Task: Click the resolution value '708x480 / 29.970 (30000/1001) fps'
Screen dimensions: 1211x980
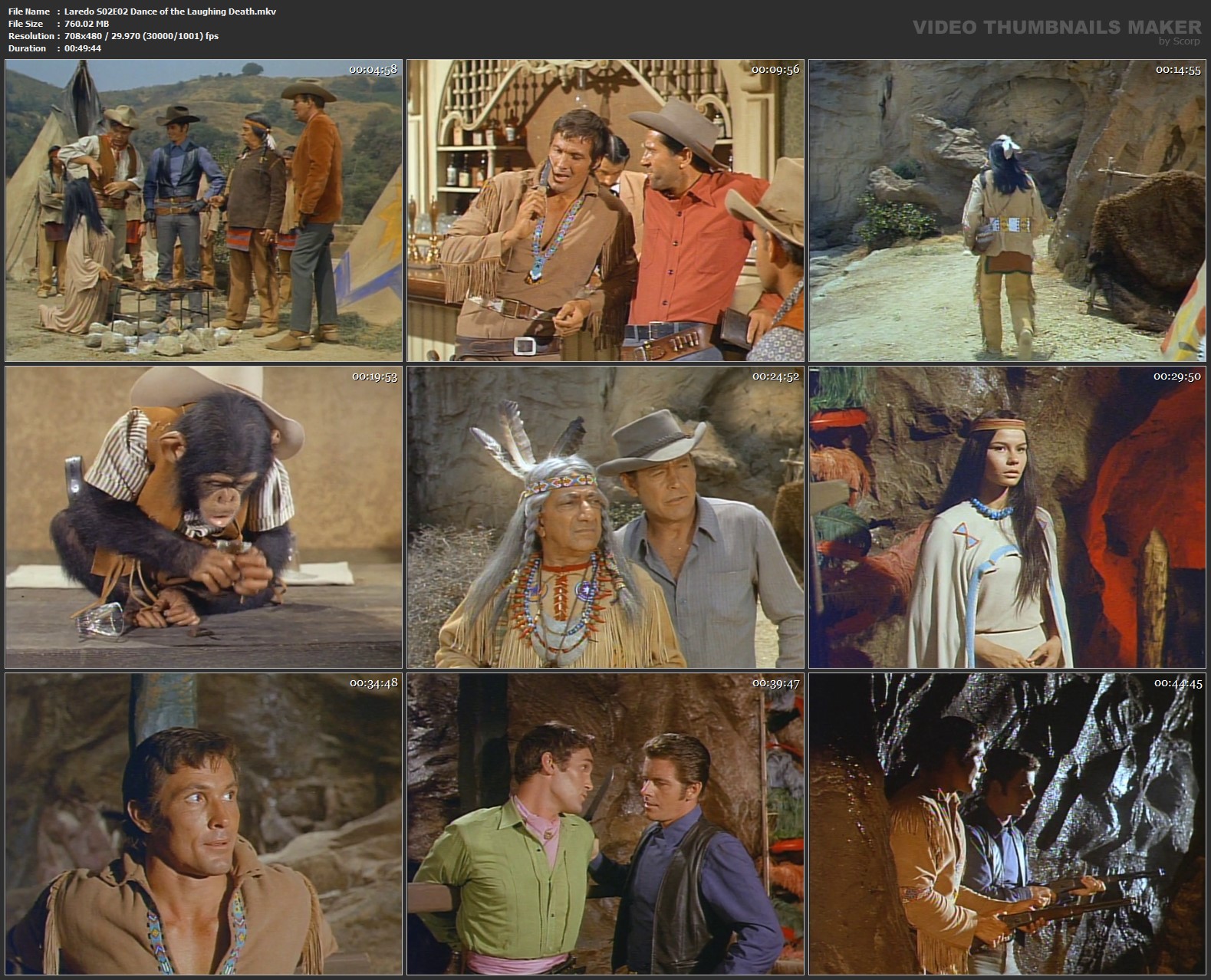Action: point(142,36)
